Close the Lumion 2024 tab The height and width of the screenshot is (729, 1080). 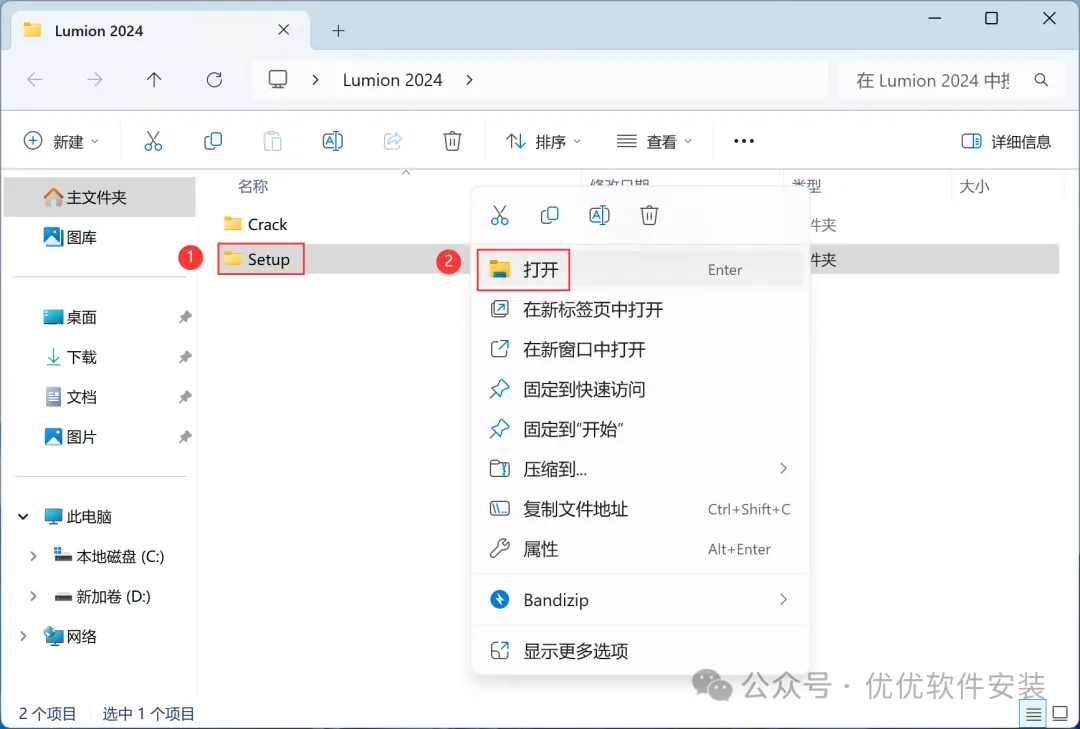point(284,30)
